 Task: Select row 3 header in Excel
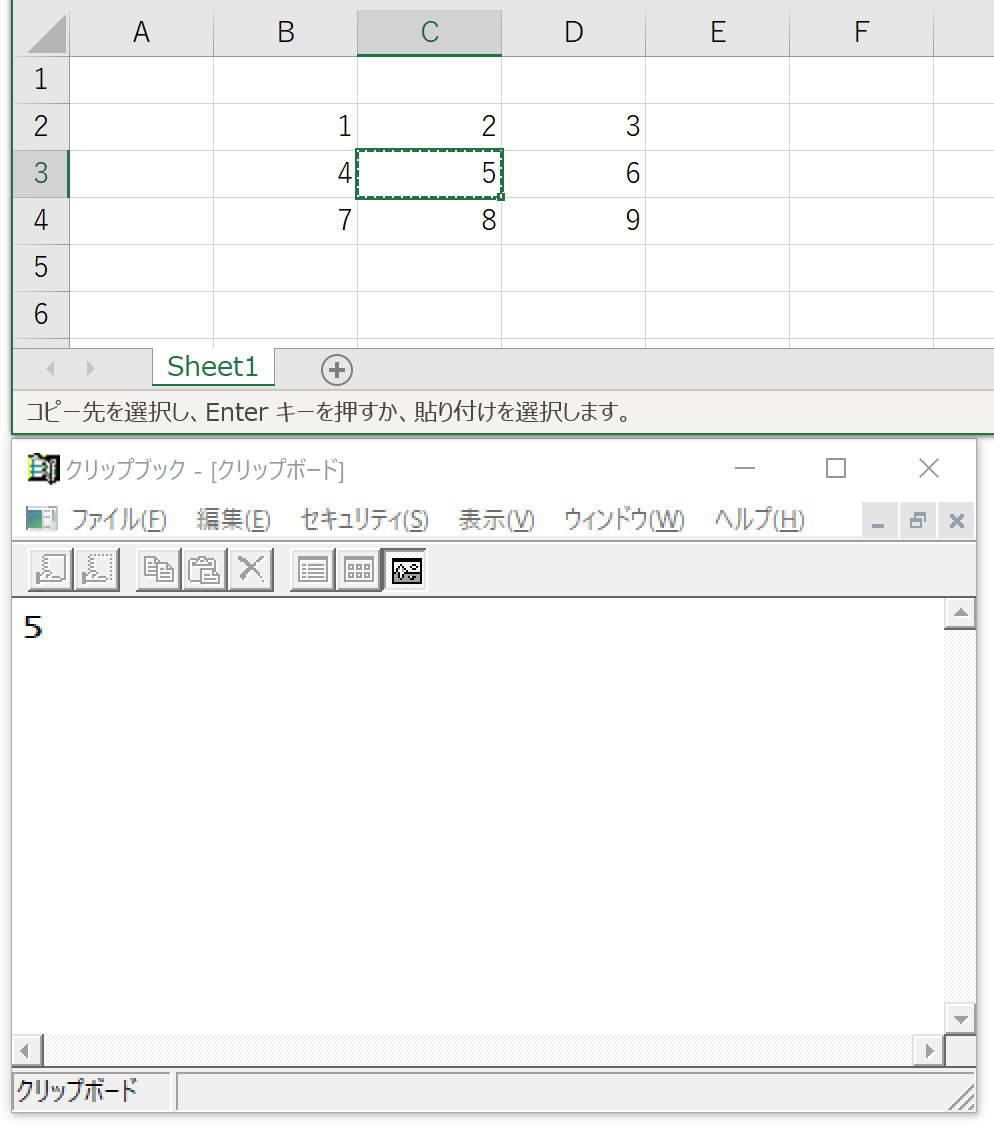pyautogui.click(x=41, y=173)
